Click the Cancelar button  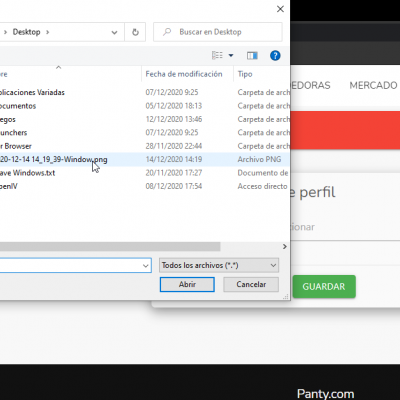point(251,284)
